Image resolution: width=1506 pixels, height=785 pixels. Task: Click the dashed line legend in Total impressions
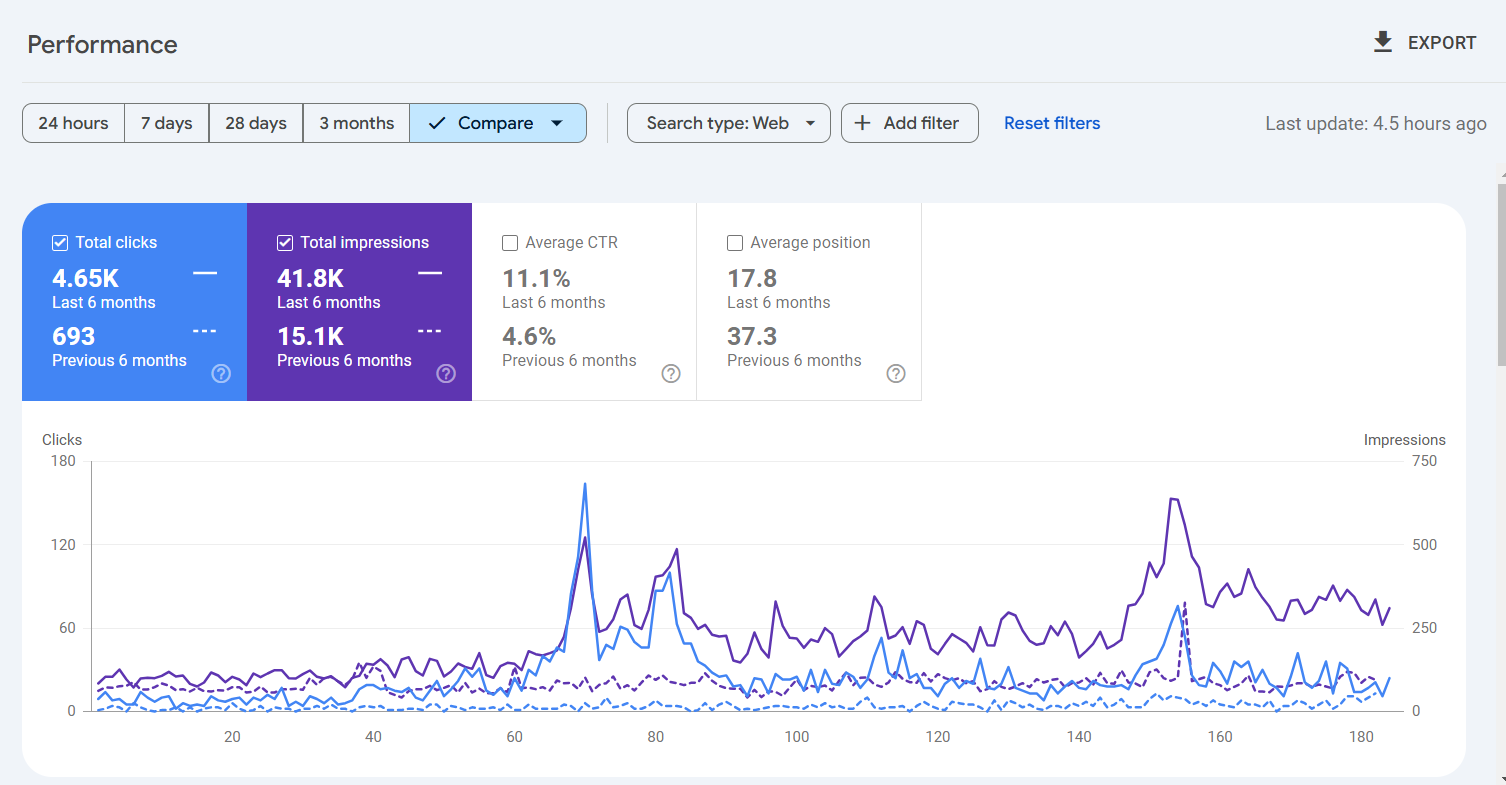(429, 331)
